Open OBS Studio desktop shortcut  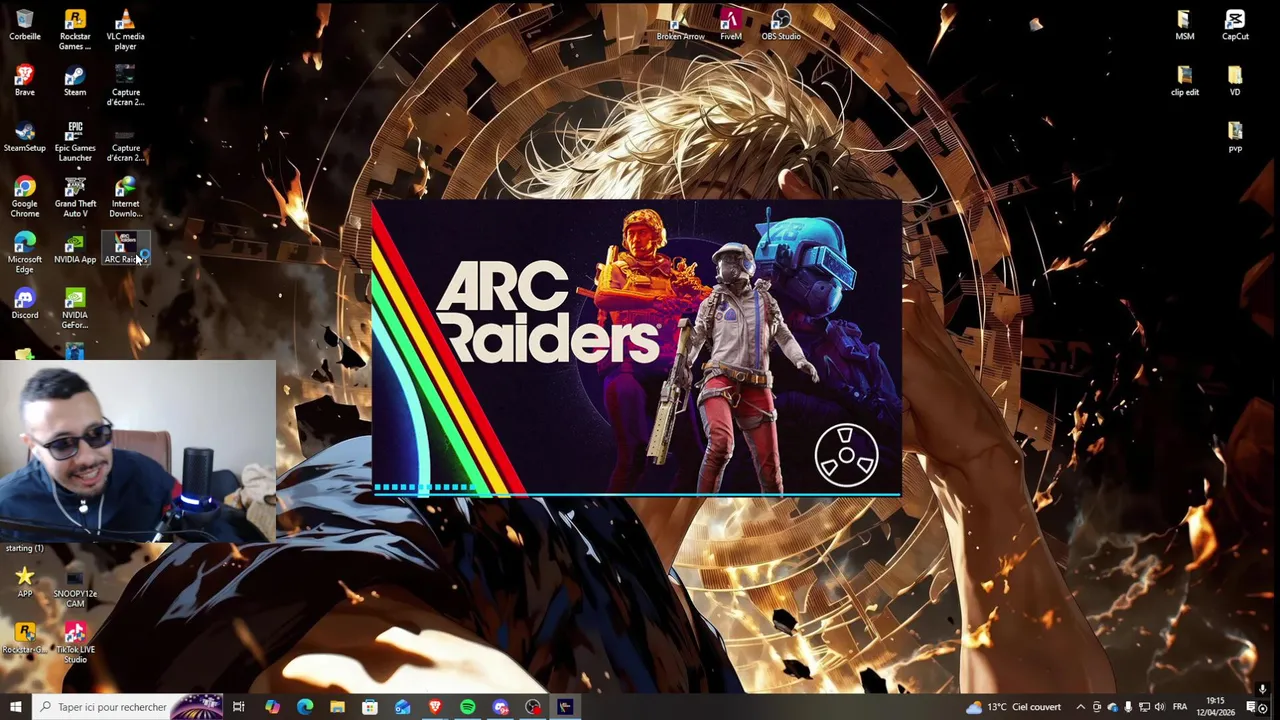point(781,25)
